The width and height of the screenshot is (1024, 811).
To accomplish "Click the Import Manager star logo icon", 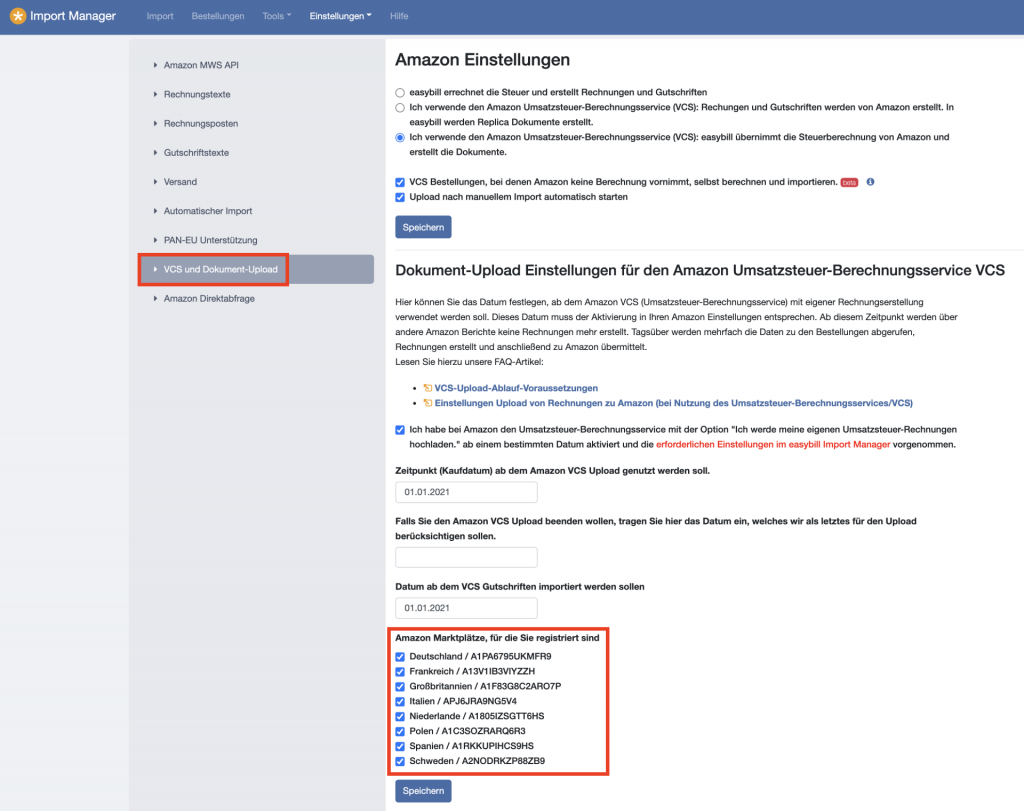I will [18, 16].
